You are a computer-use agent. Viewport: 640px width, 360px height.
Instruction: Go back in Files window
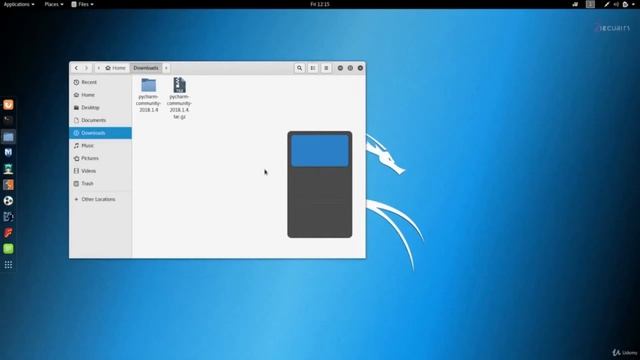point(76,68)
